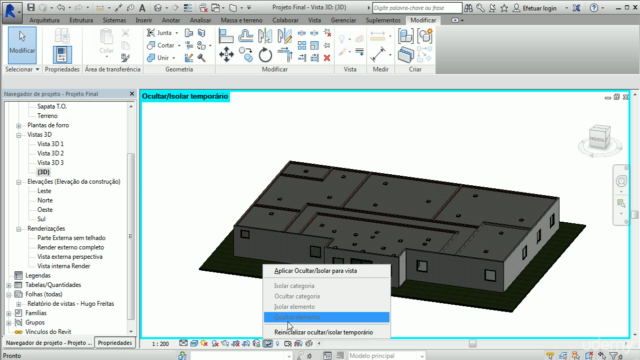Image resolution: width=640 pixels, height=360 pixels.
Task: Expand the Tabelas/Quantidades node
Action: point(9,285)
